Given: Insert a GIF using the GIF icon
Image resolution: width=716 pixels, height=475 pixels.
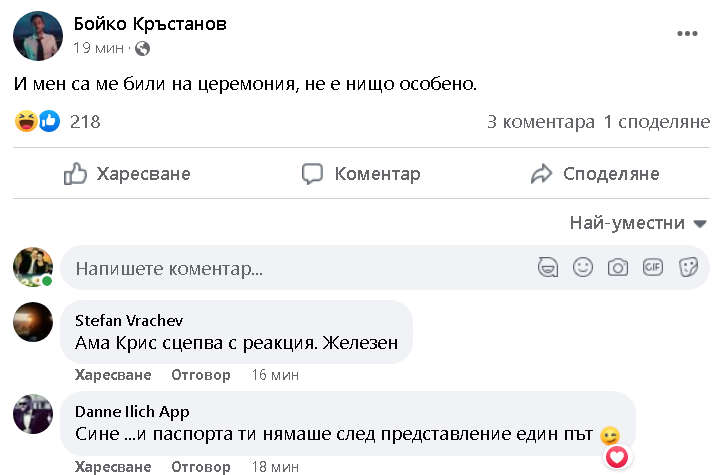Looking at the screenshot, I should click(653, 267).
